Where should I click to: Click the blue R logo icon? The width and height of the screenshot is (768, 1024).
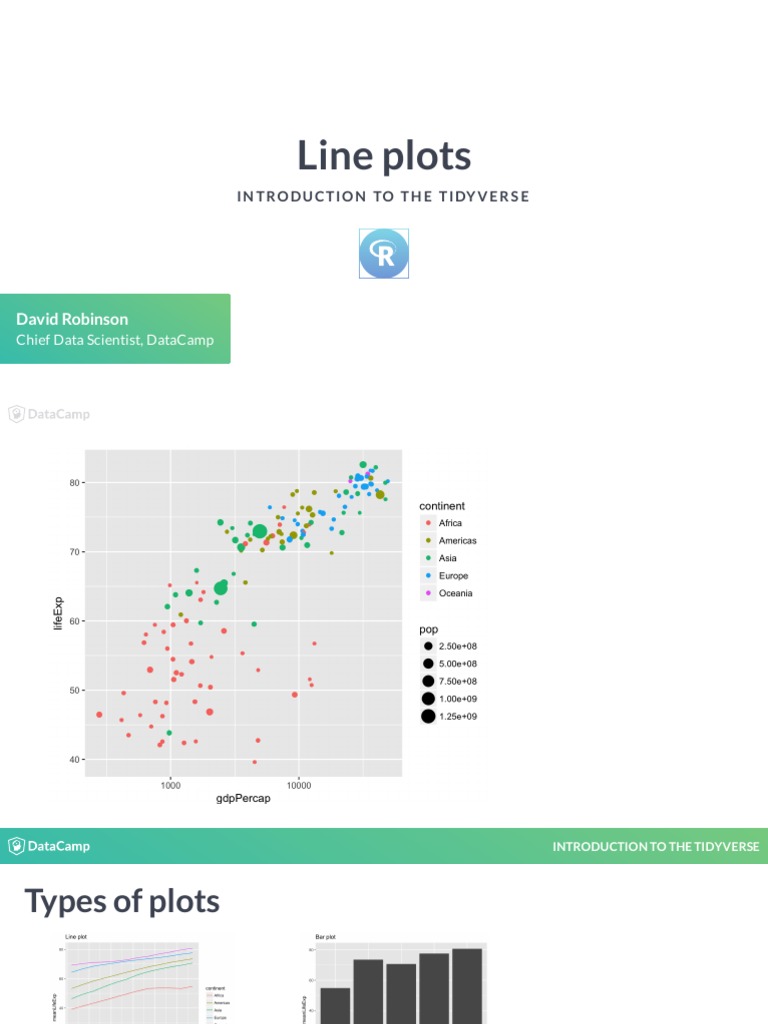coord(384,253)
